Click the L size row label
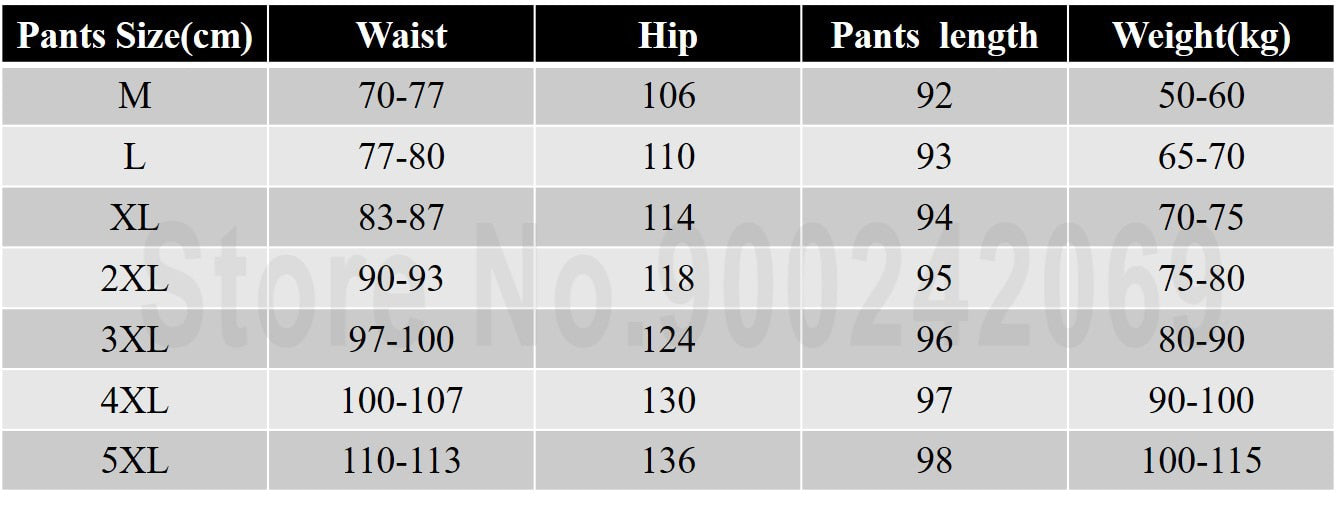 134,157
